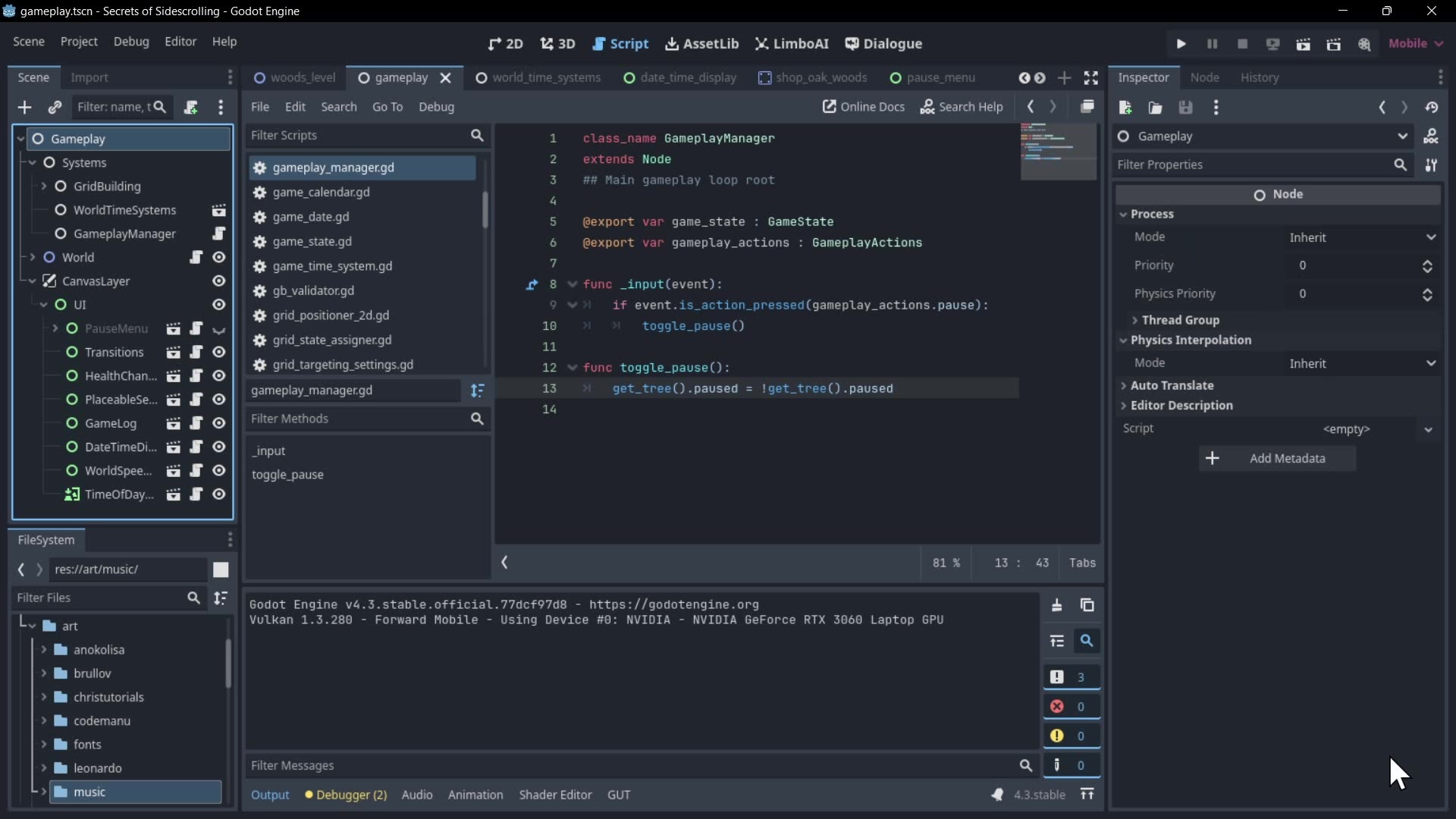Viewport: 1456px width, 819px height.
Task: Expand the code editor to full screen
Action: point(1092,77)
